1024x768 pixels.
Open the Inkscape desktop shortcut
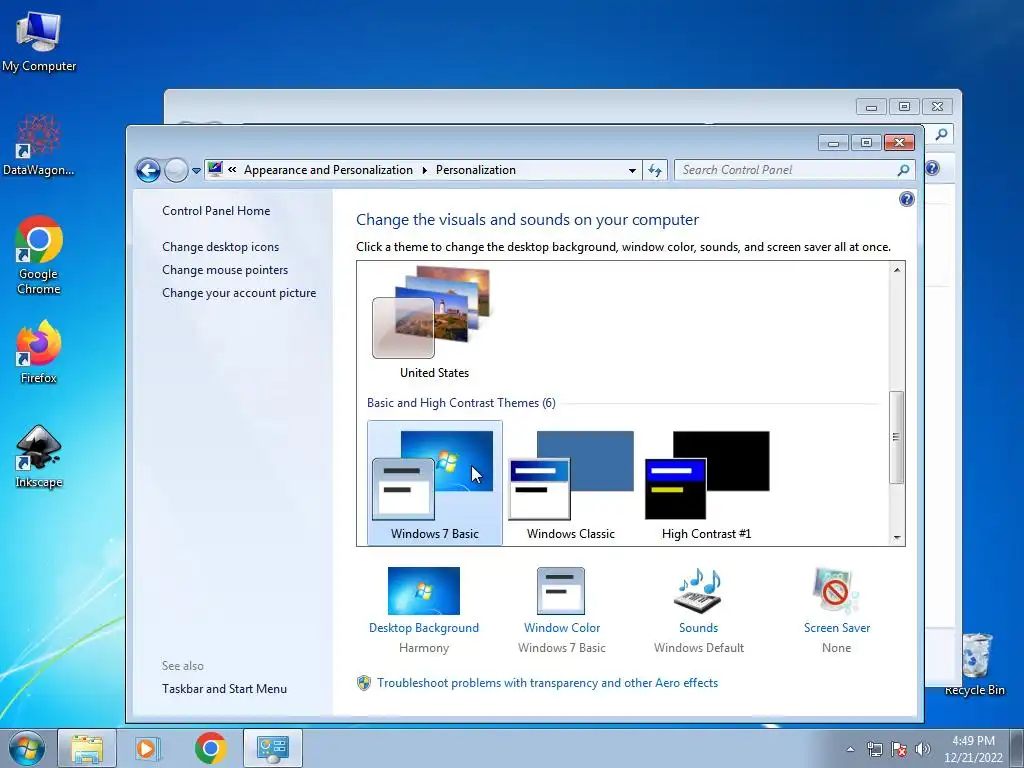[x=39, y=456]
